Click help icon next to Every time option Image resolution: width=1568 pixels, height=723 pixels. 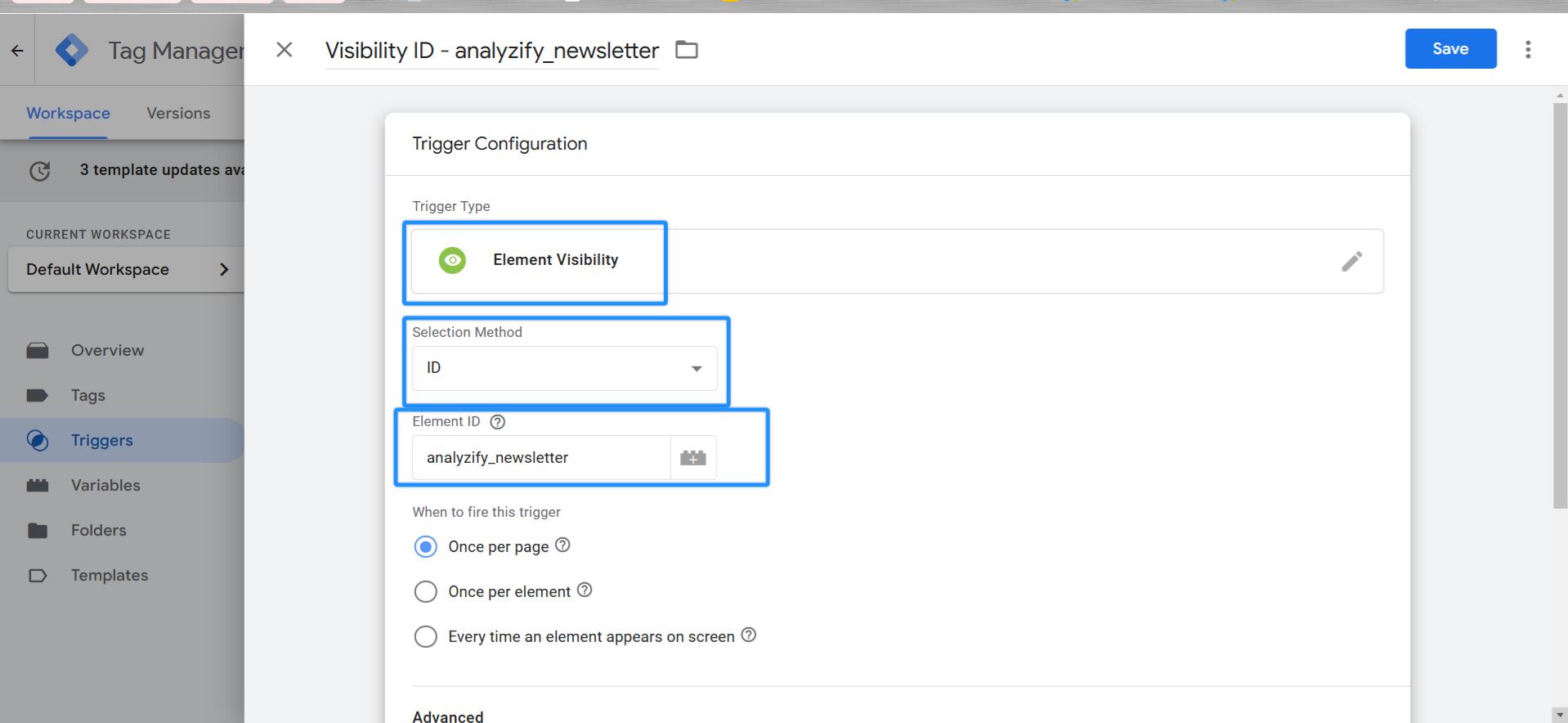749,635
